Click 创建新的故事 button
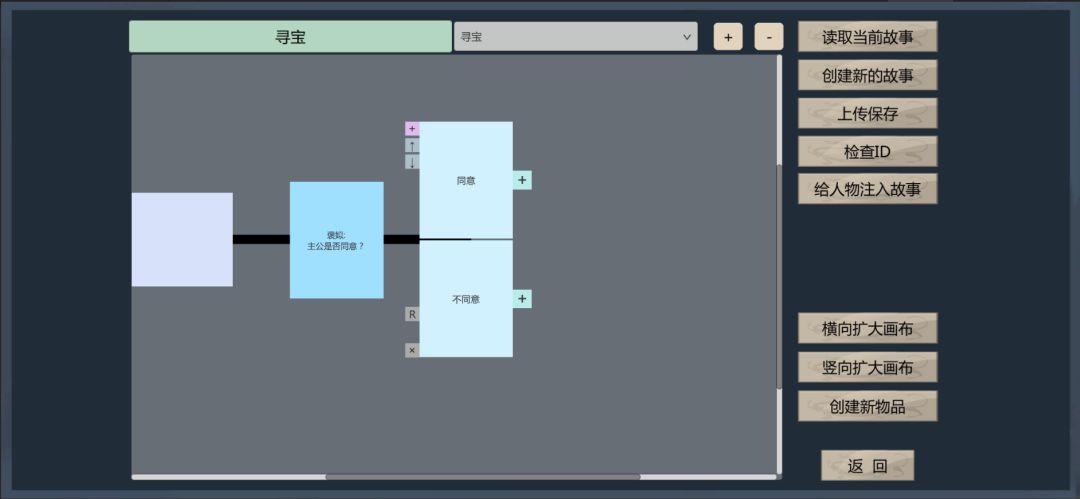 [867, 75]
